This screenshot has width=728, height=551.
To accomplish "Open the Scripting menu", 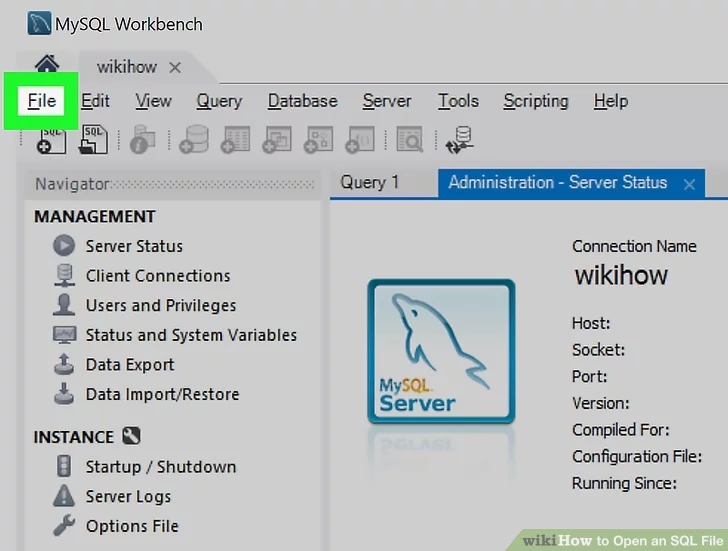I will pyautogui.click(x=535, y=101).
